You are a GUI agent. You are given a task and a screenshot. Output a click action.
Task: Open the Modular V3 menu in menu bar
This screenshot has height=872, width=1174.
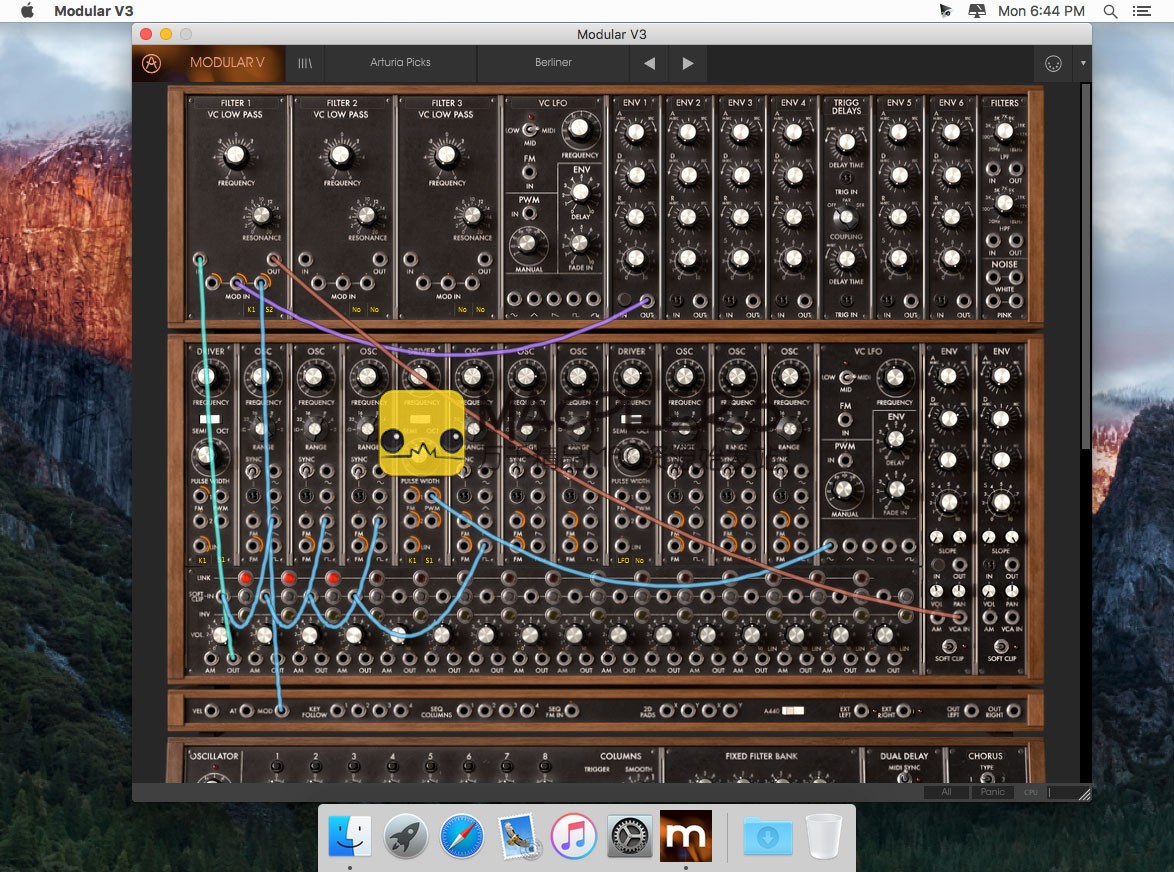point(93,11)
